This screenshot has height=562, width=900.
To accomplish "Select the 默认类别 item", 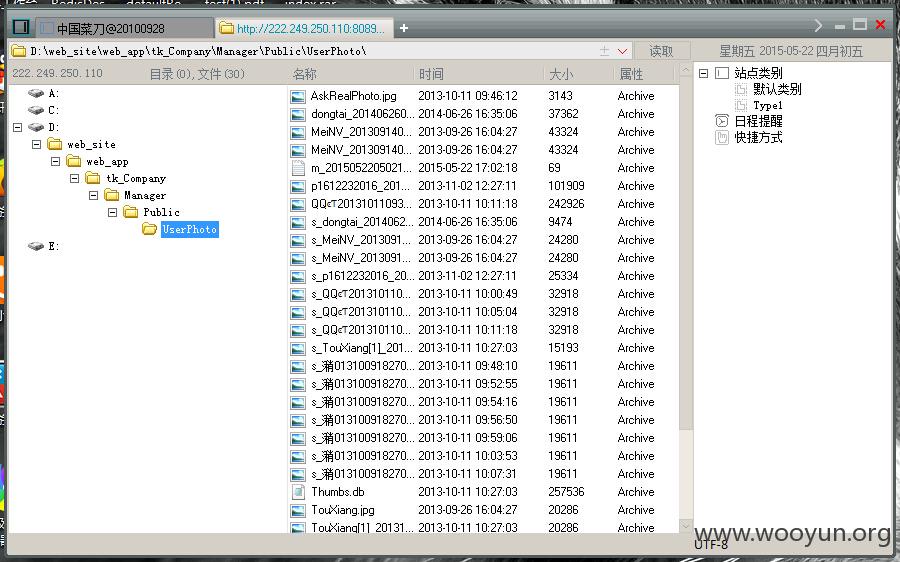I will (x=777, y=89).
